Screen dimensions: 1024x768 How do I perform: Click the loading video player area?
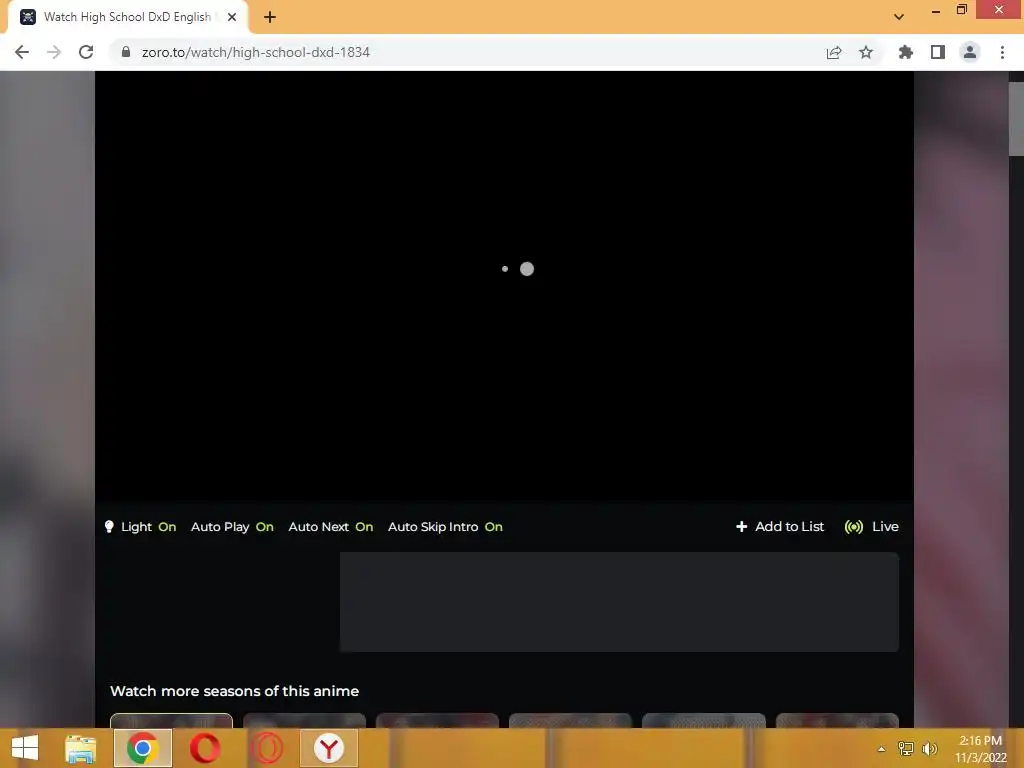(504, 287)
